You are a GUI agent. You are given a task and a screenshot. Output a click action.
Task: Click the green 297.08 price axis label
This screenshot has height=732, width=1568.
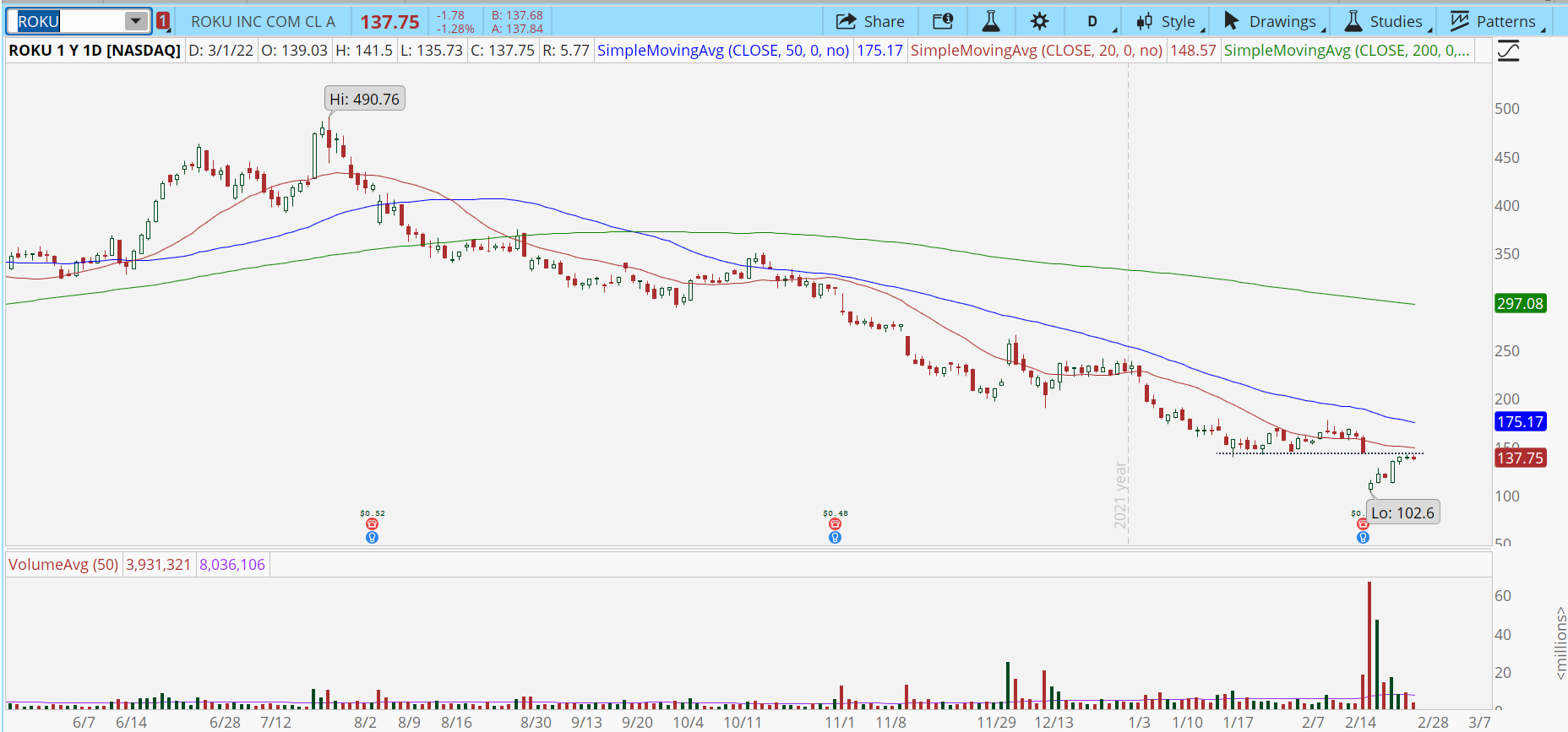pos(1520,303)
